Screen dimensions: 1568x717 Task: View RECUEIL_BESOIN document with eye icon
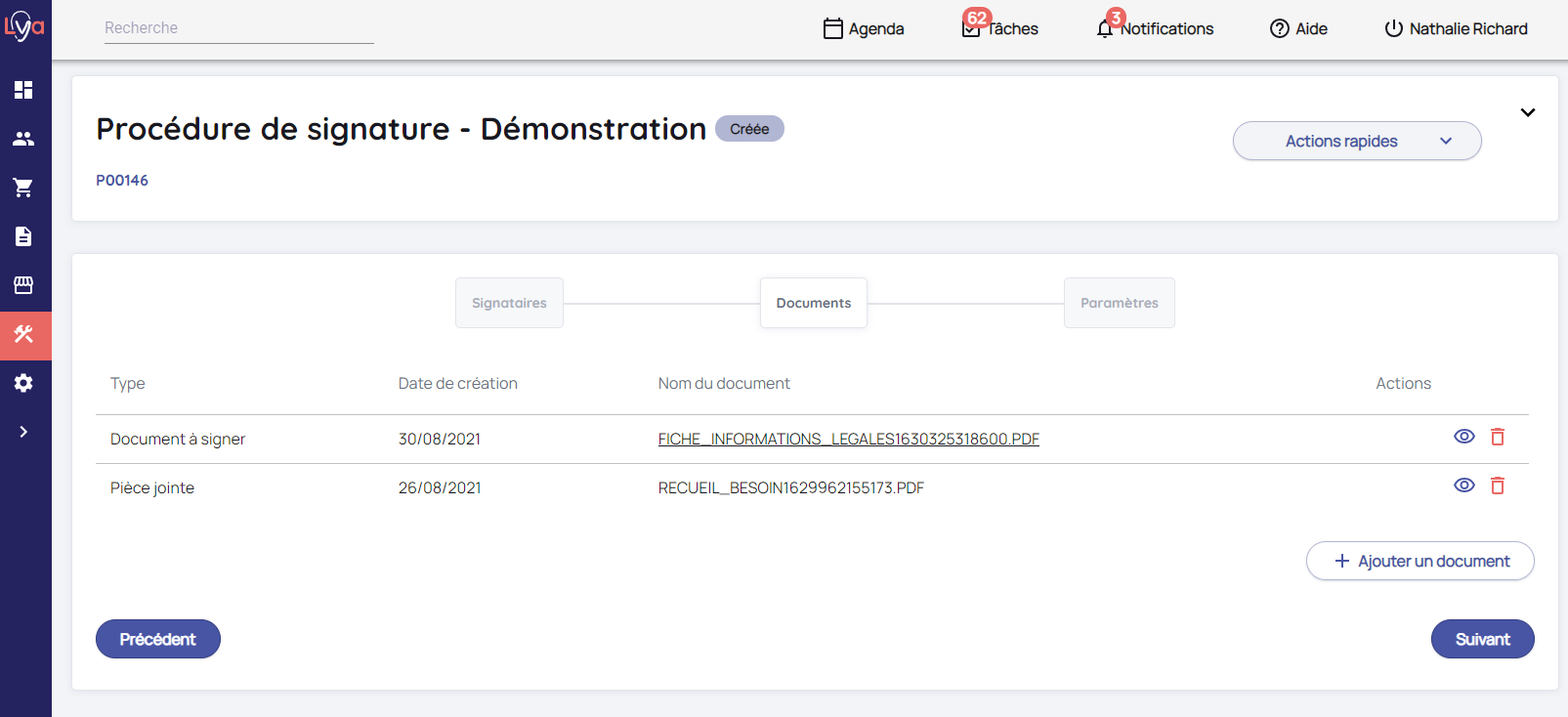click(x=1463, y=485)
